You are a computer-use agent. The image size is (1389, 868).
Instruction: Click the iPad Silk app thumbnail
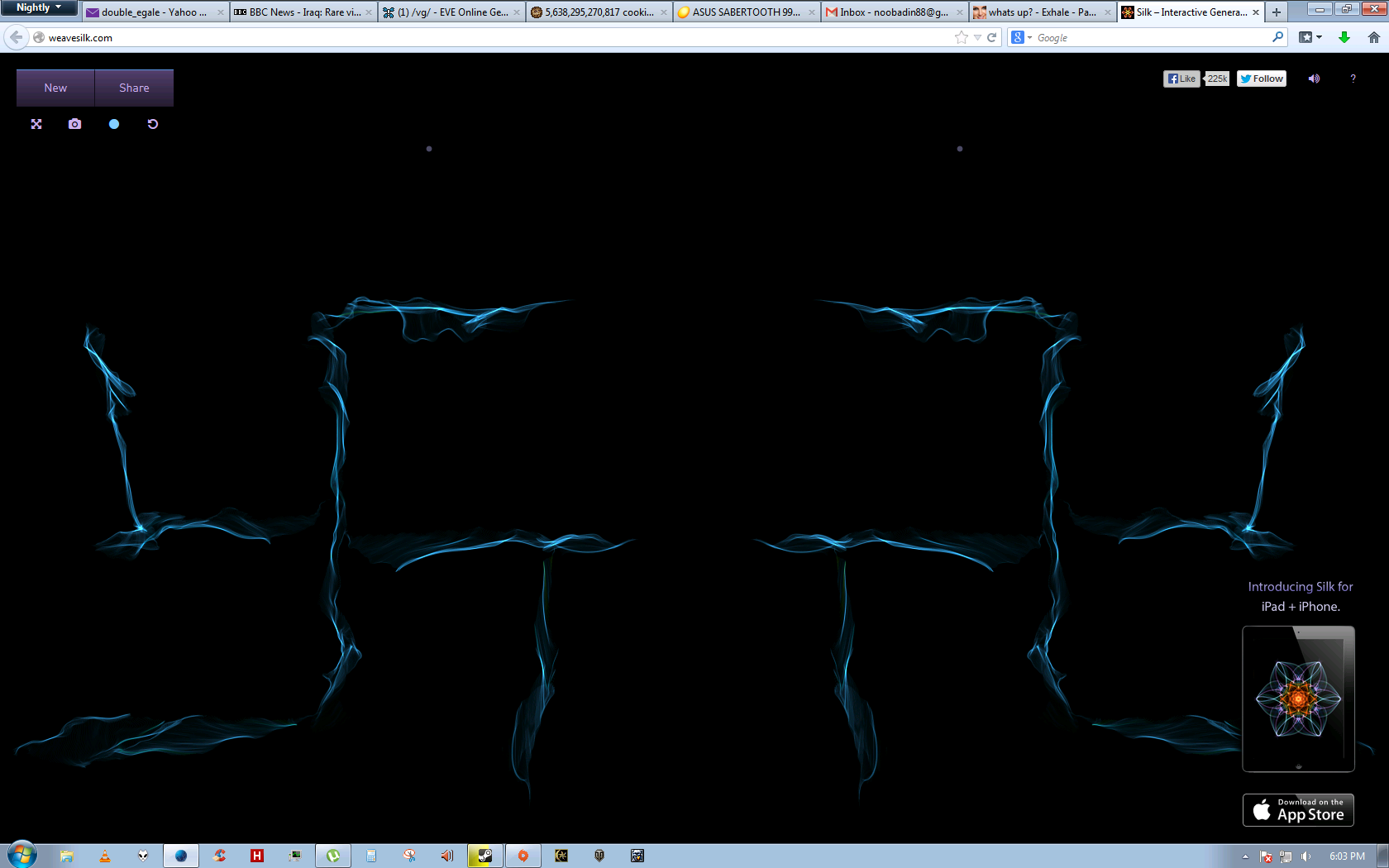[1298, 699]
